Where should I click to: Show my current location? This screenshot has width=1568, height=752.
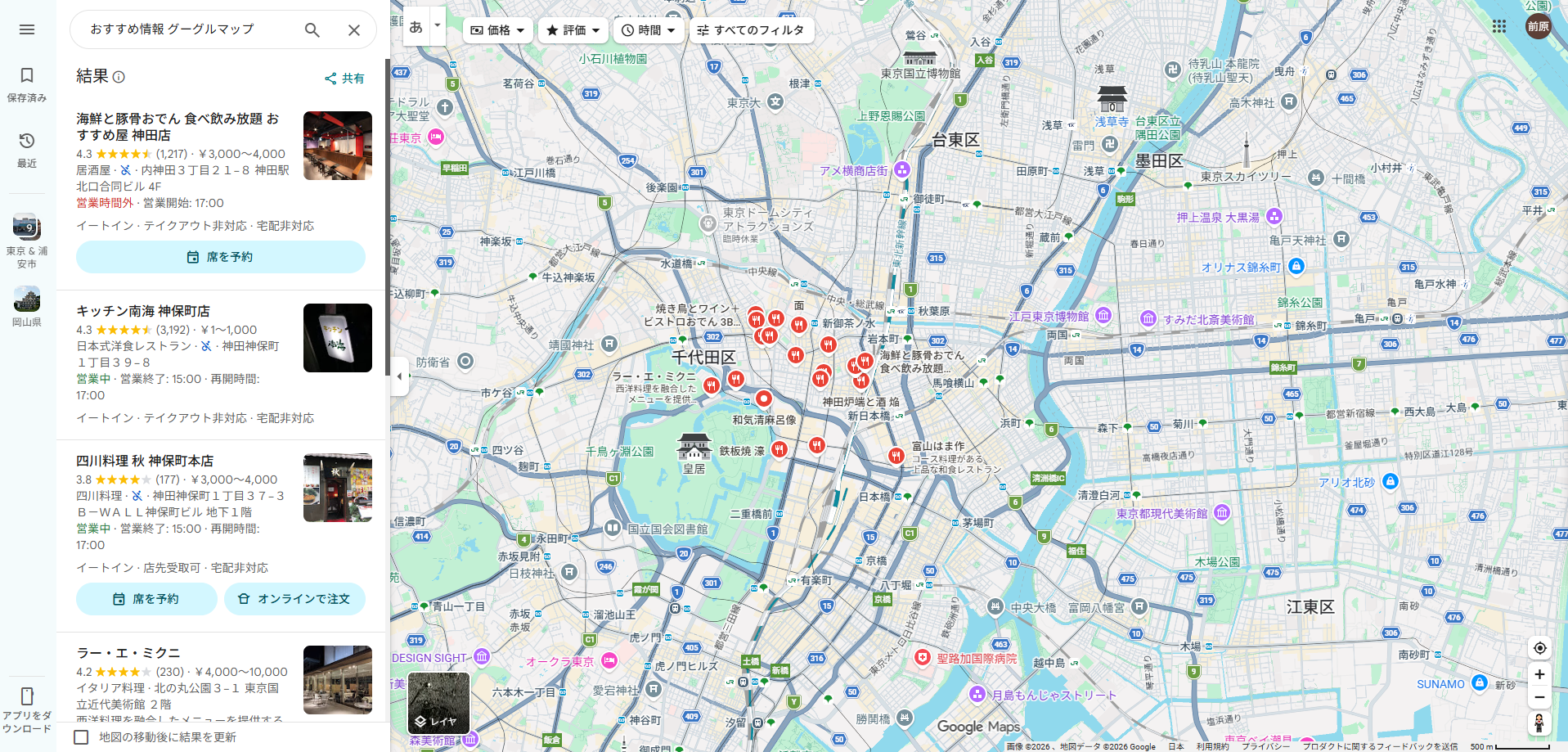[1539, 648]
